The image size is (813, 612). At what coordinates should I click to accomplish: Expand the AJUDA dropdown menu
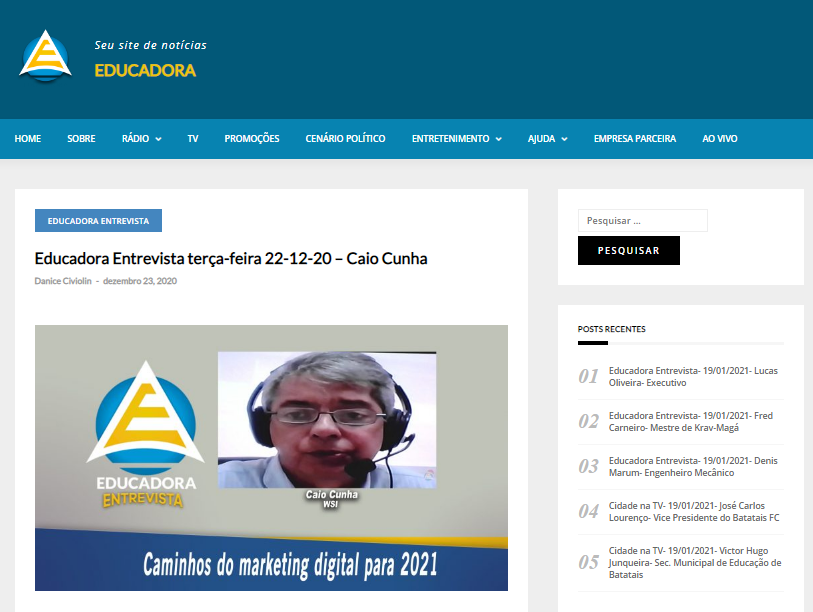pyautogui.click(x=547, y=139)
